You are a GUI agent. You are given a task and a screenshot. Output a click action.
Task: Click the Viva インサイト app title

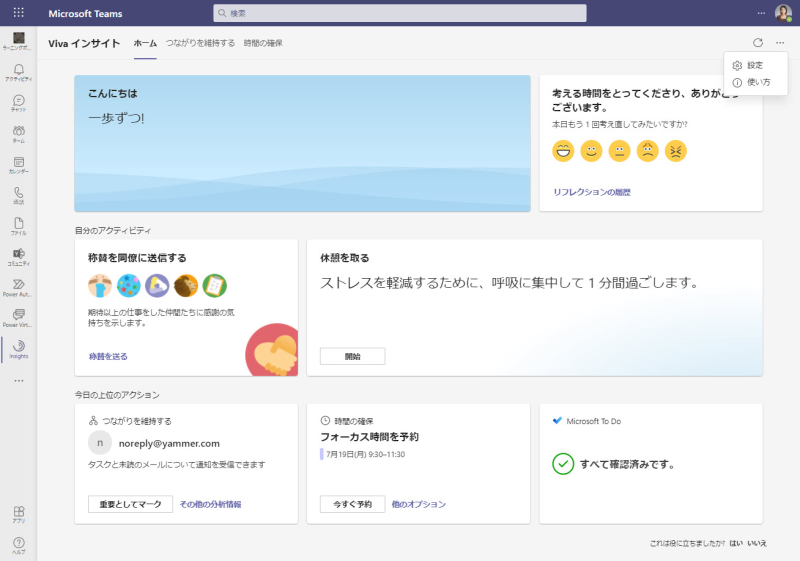(84, 43)
